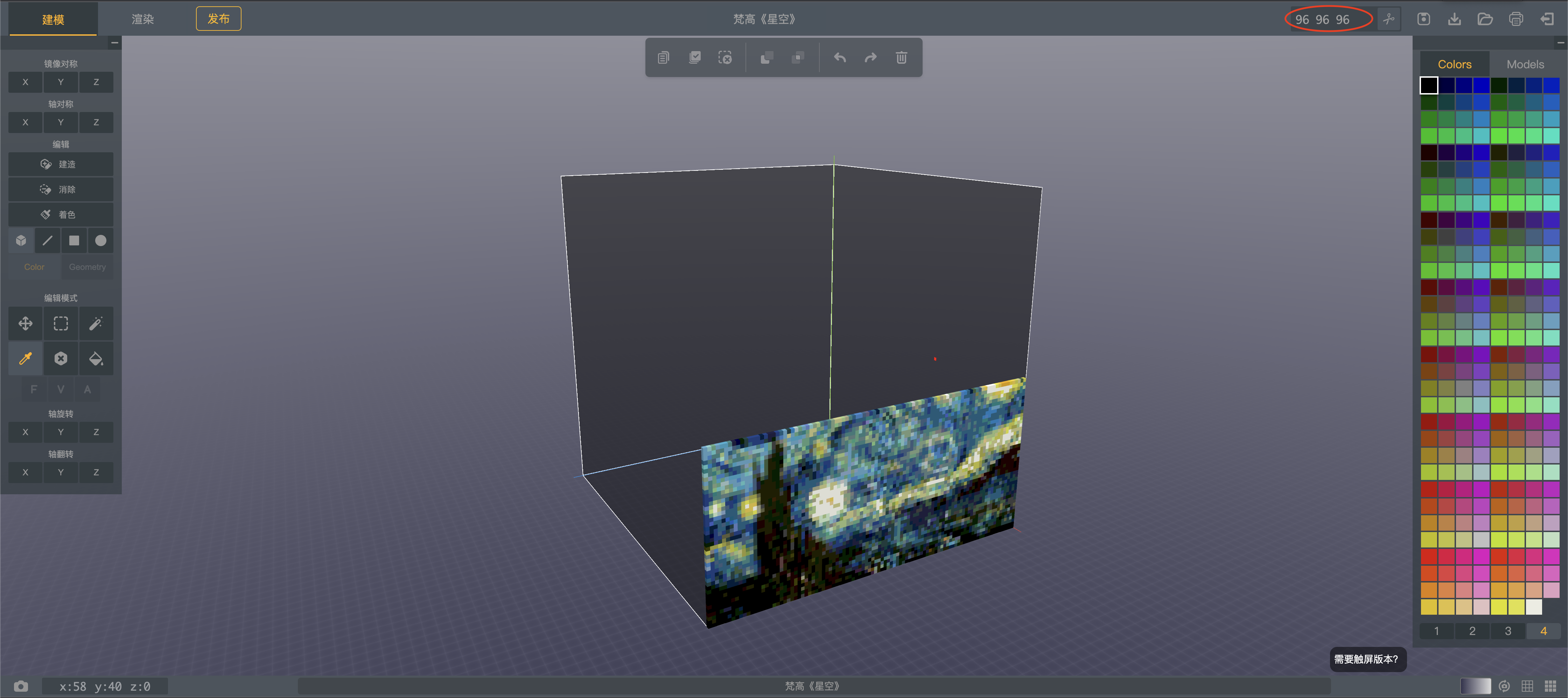Switch to the 渲染 tab
Viewport: 1568px width, 698px height.
tap(142, 19)
